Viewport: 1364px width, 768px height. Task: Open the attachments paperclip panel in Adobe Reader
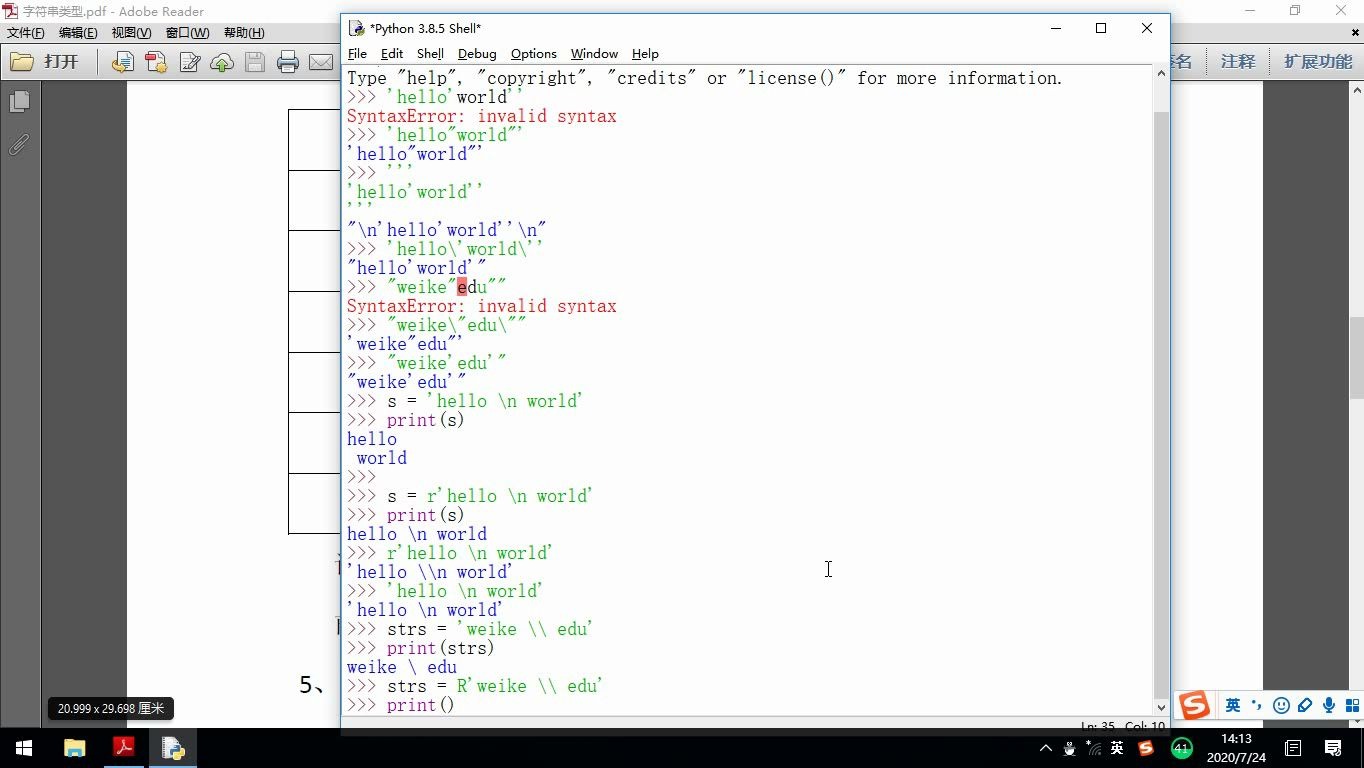(x=19, y=144)
